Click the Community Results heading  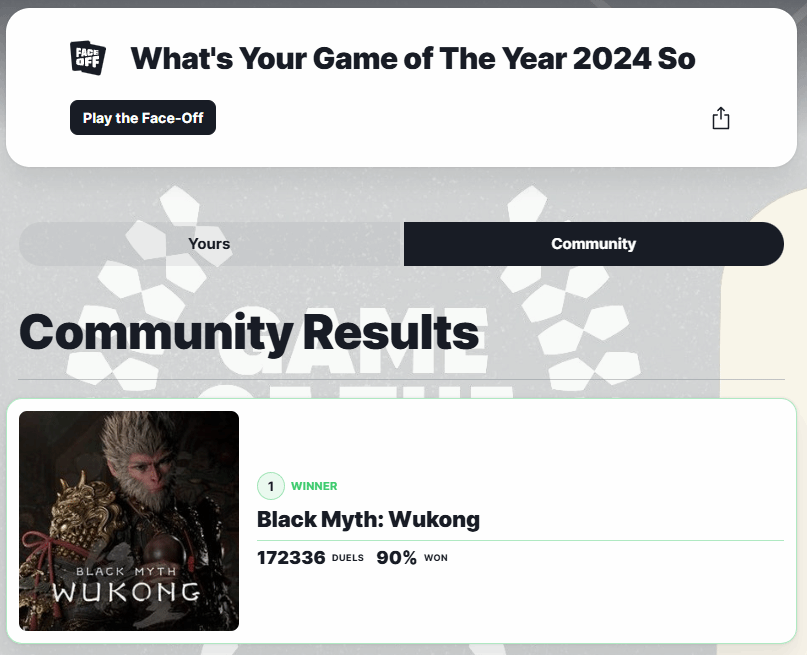(x=249, y=333)
